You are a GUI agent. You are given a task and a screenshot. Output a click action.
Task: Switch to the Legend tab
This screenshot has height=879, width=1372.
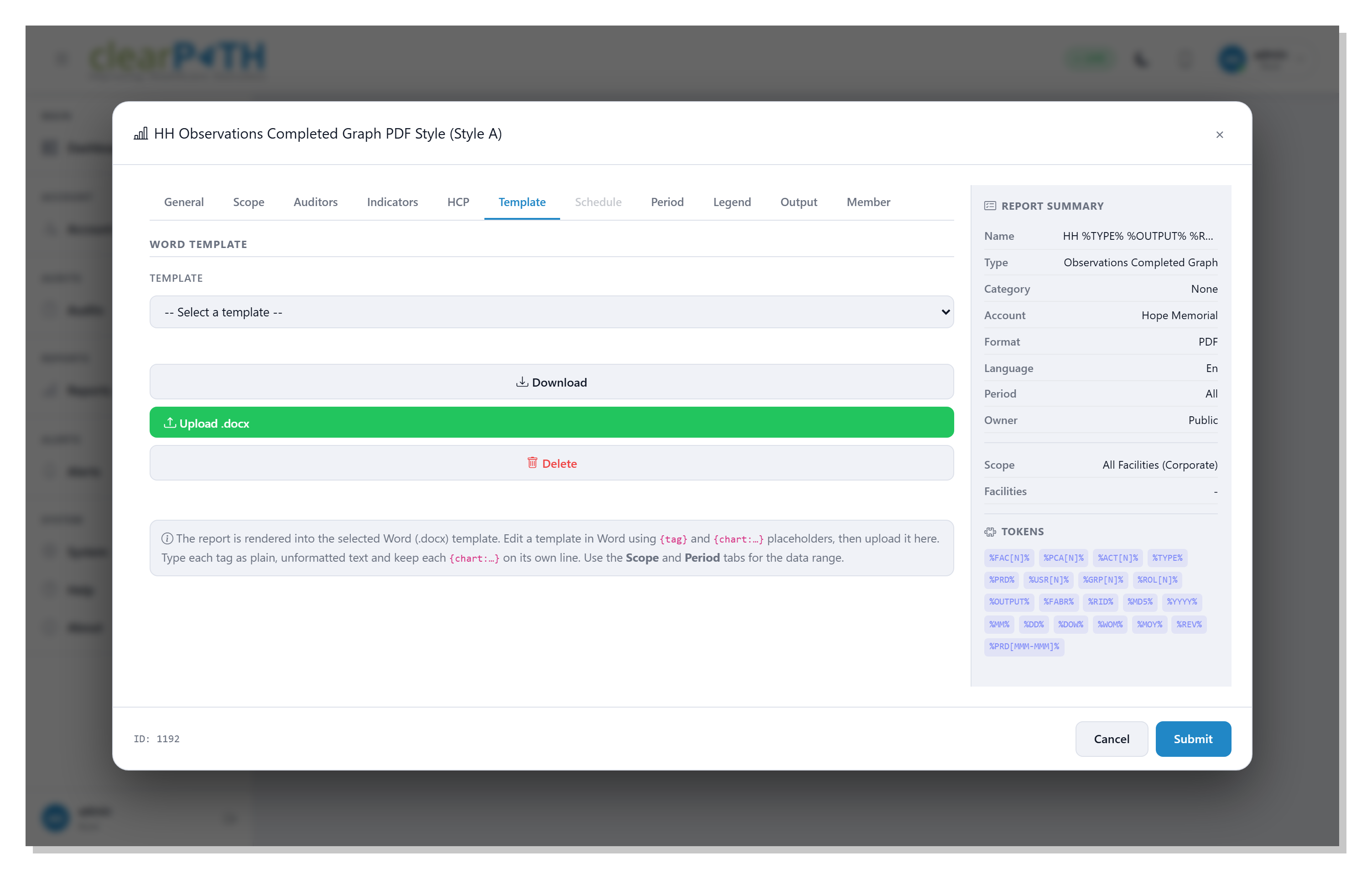[x=732, y=202]
